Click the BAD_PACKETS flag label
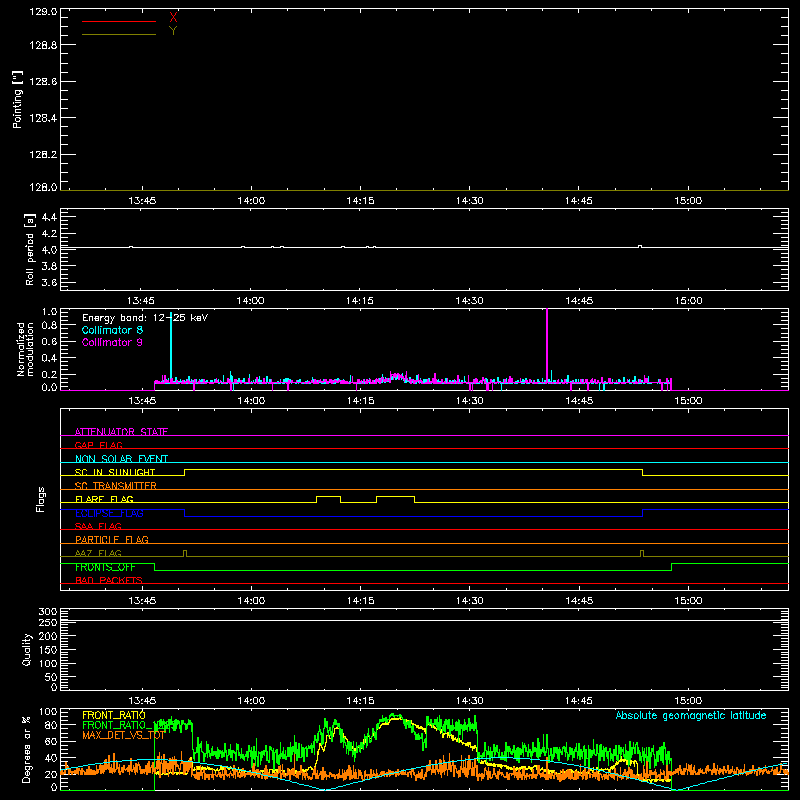 click(x=109, y=580)
